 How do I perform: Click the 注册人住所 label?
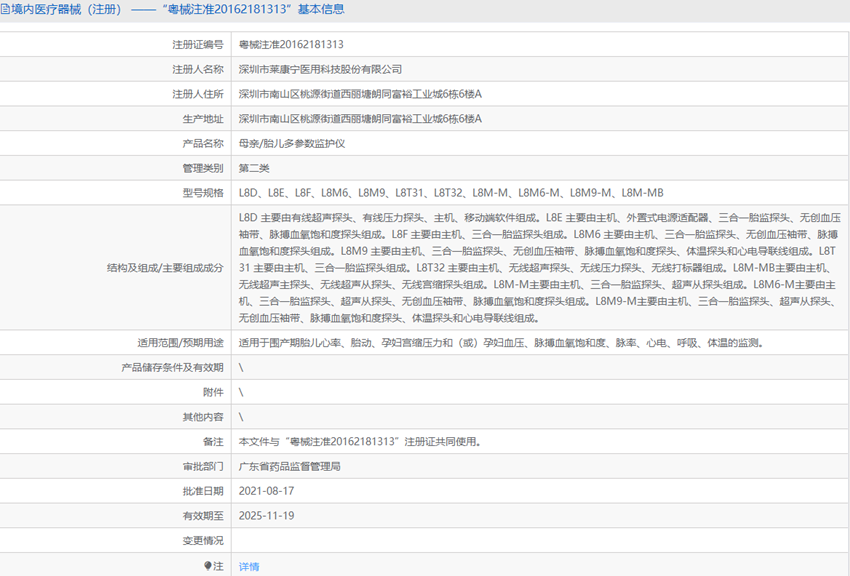(x=197, y=94)
